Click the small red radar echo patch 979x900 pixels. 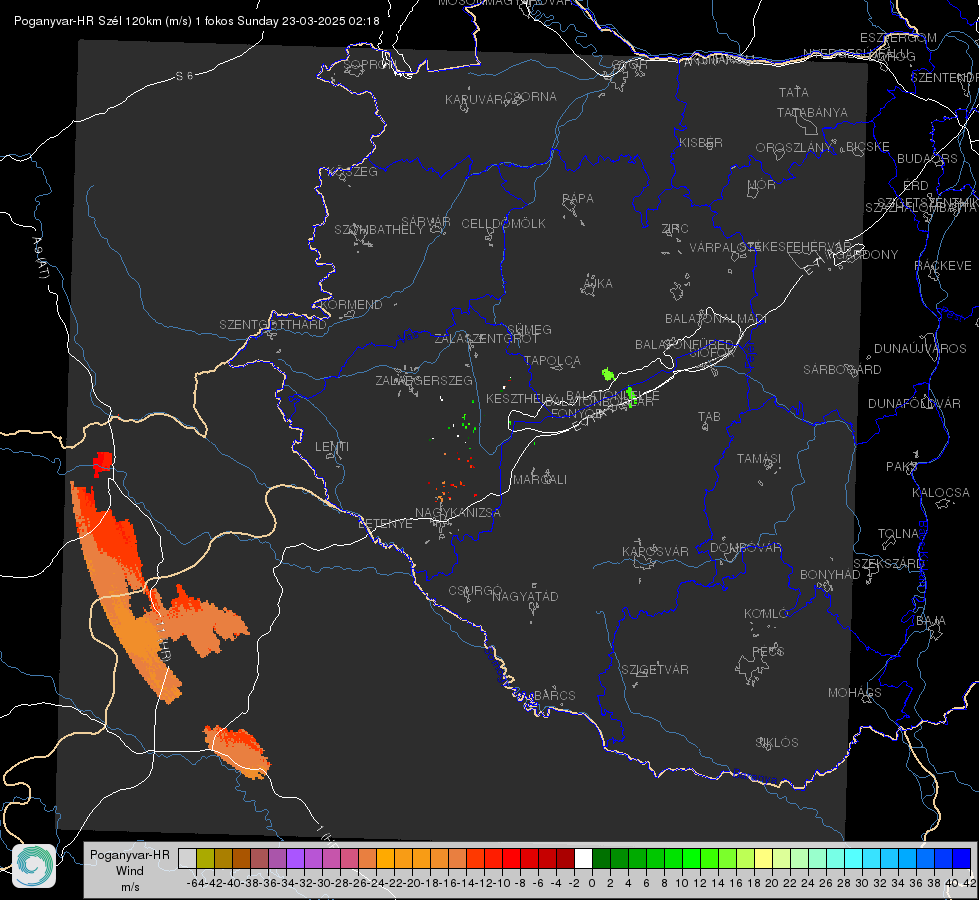[x=102, y=463]
